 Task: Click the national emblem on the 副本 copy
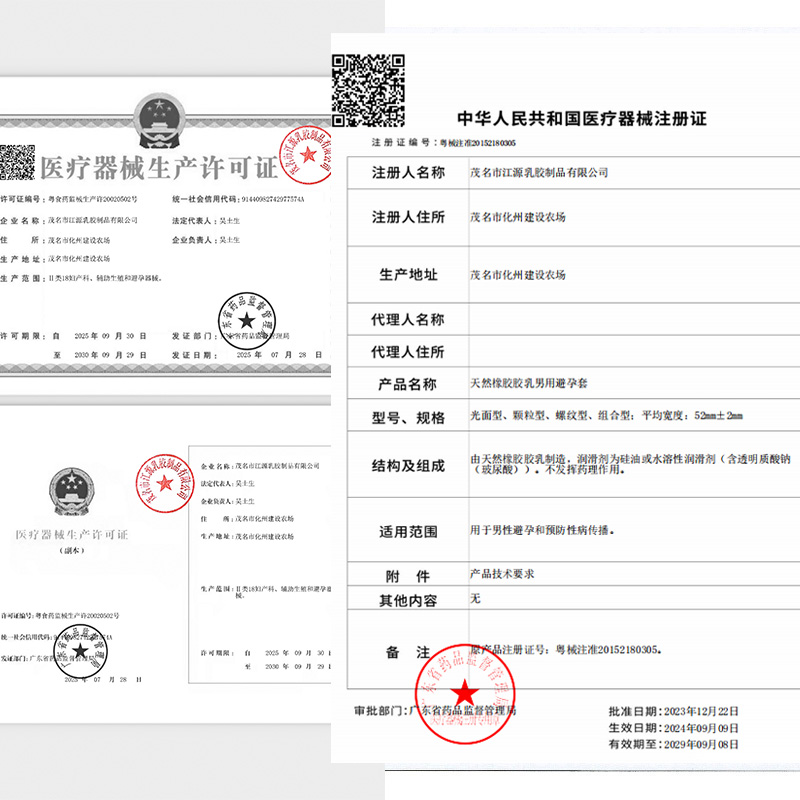coord(71,491)
